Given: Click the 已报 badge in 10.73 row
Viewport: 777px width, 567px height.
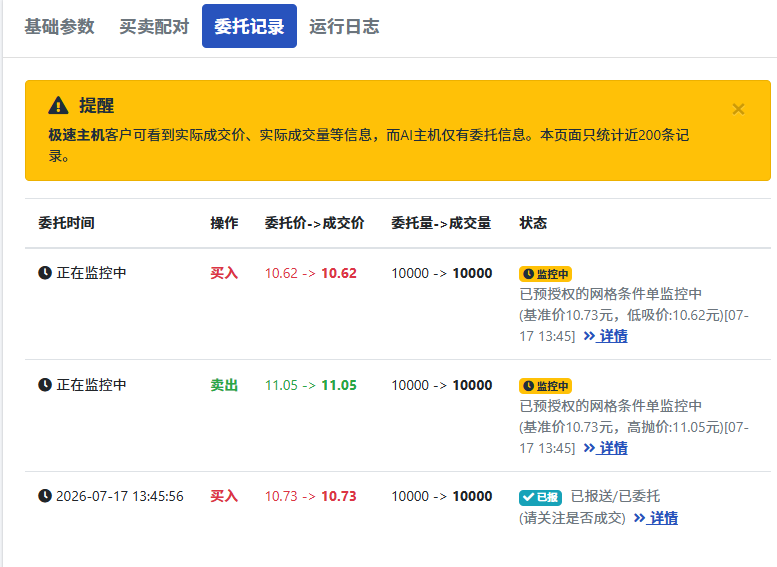Looking at the screenshot, I should coord(541,497).
